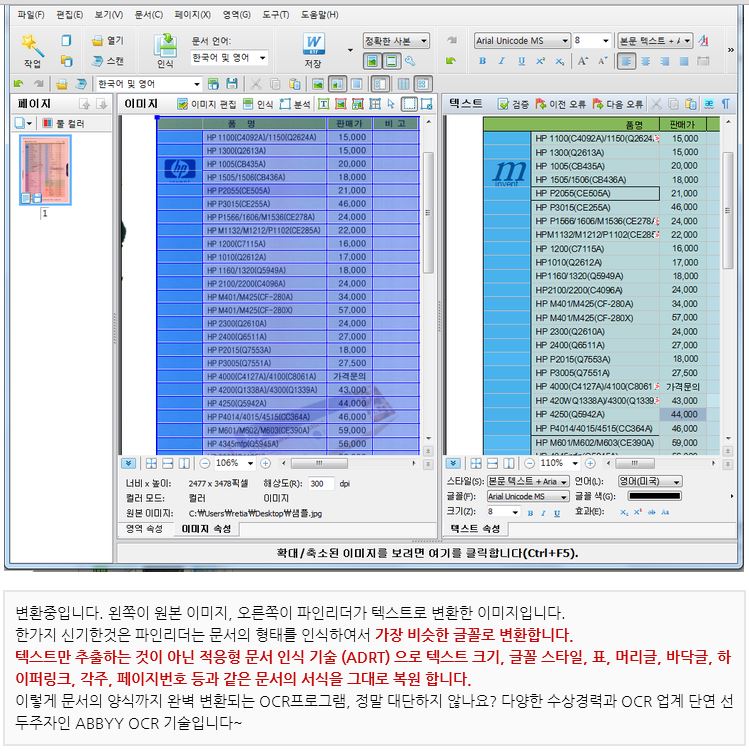Click the paste clipboard icon in second toolbar

coord(294,84)
